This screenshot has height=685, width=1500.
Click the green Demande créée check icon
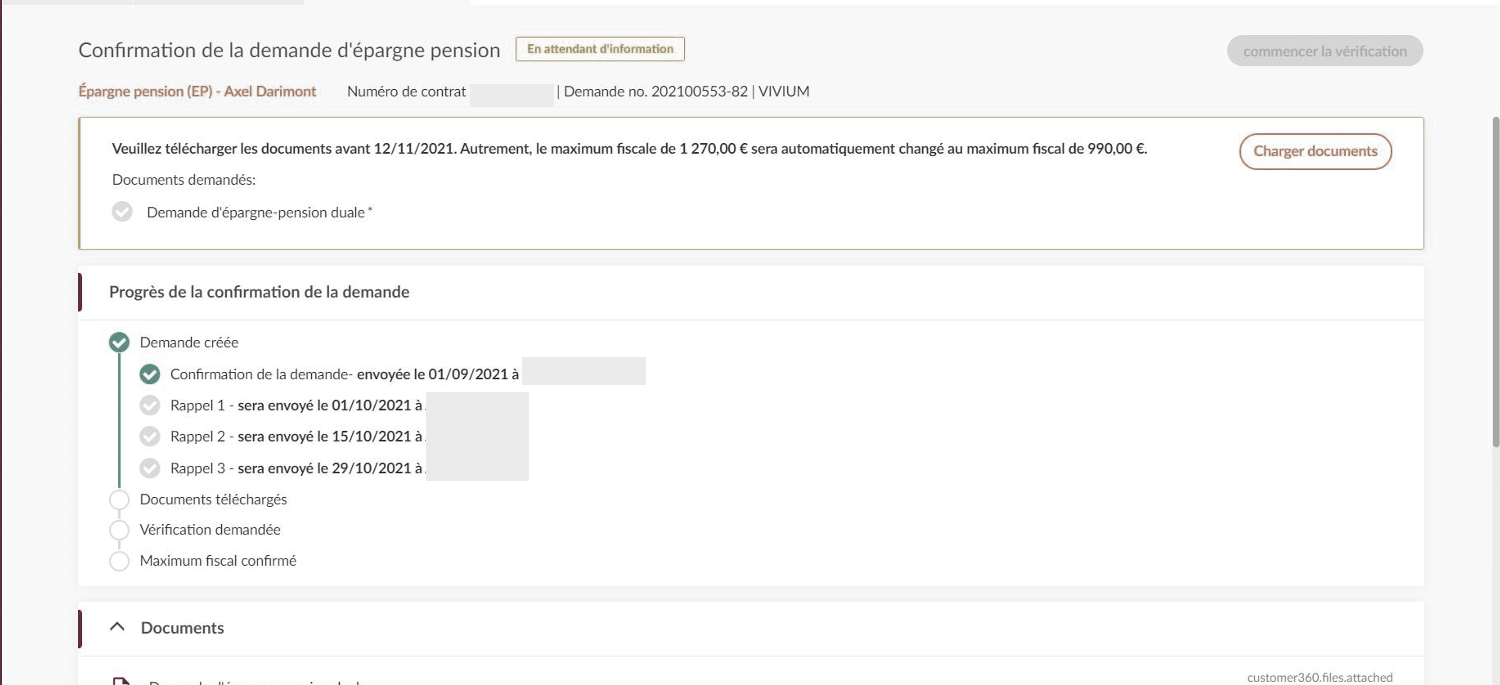pos(119,343)
